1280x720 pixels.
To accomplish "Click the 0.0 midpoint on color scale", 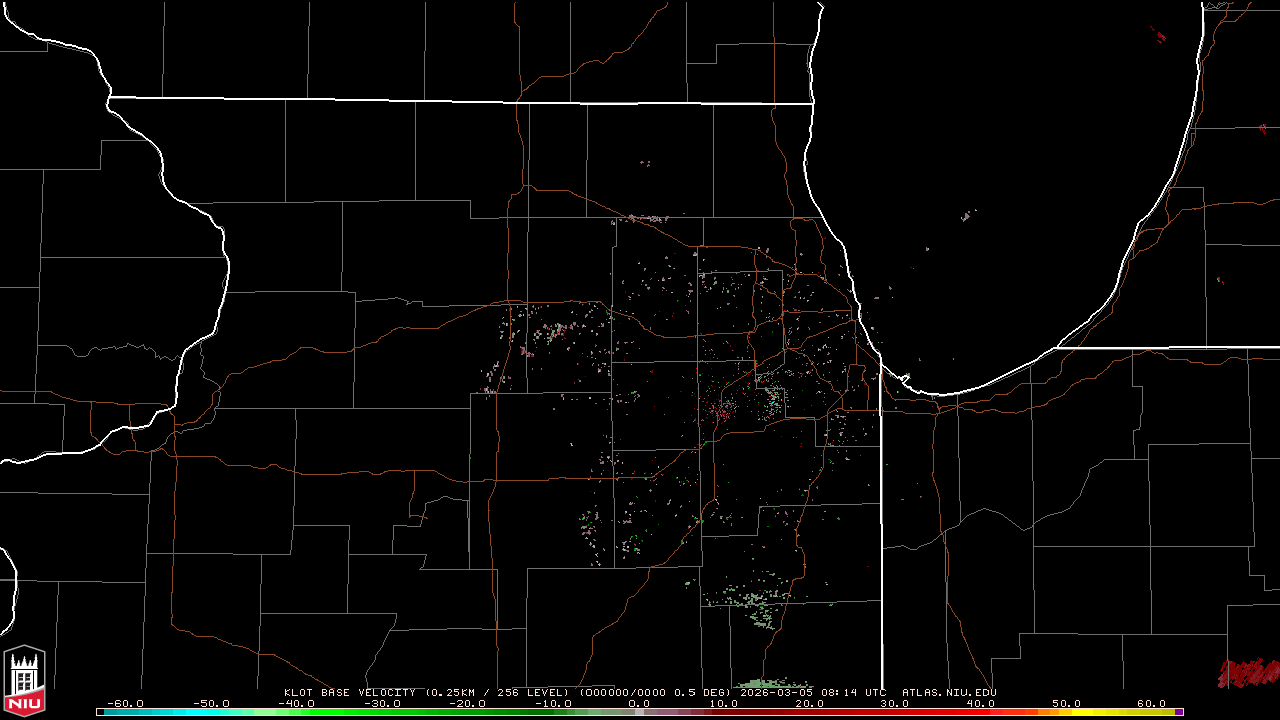I will pos(638,703).
